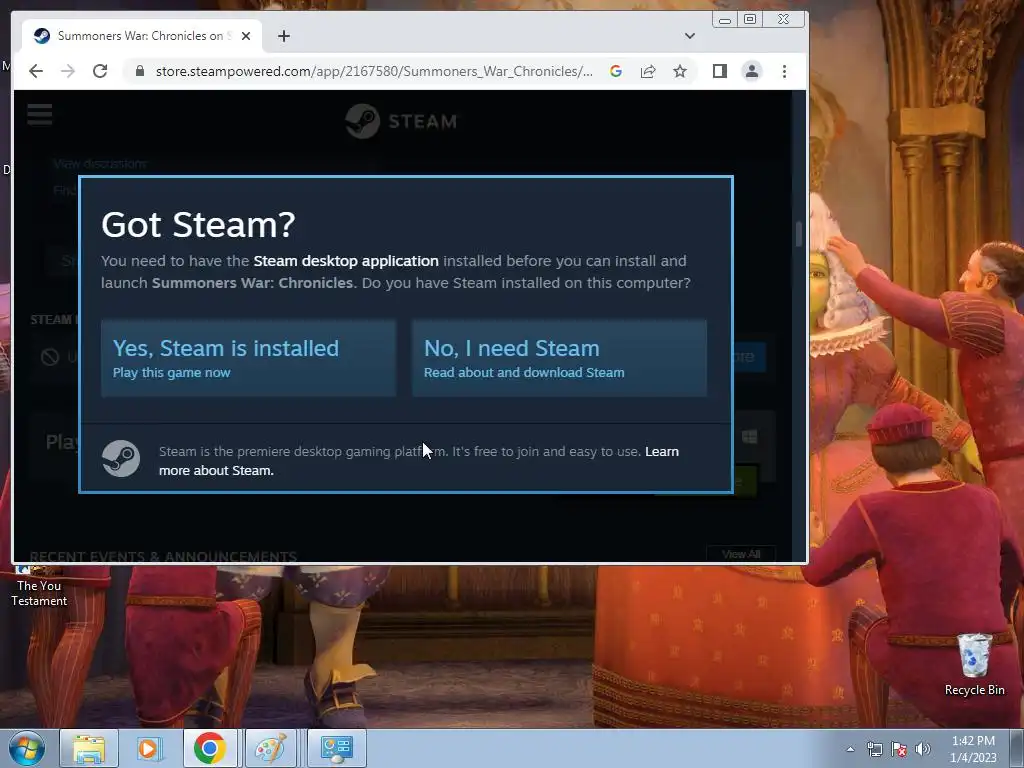Open a new tab with plus button

tap(283, 36)
